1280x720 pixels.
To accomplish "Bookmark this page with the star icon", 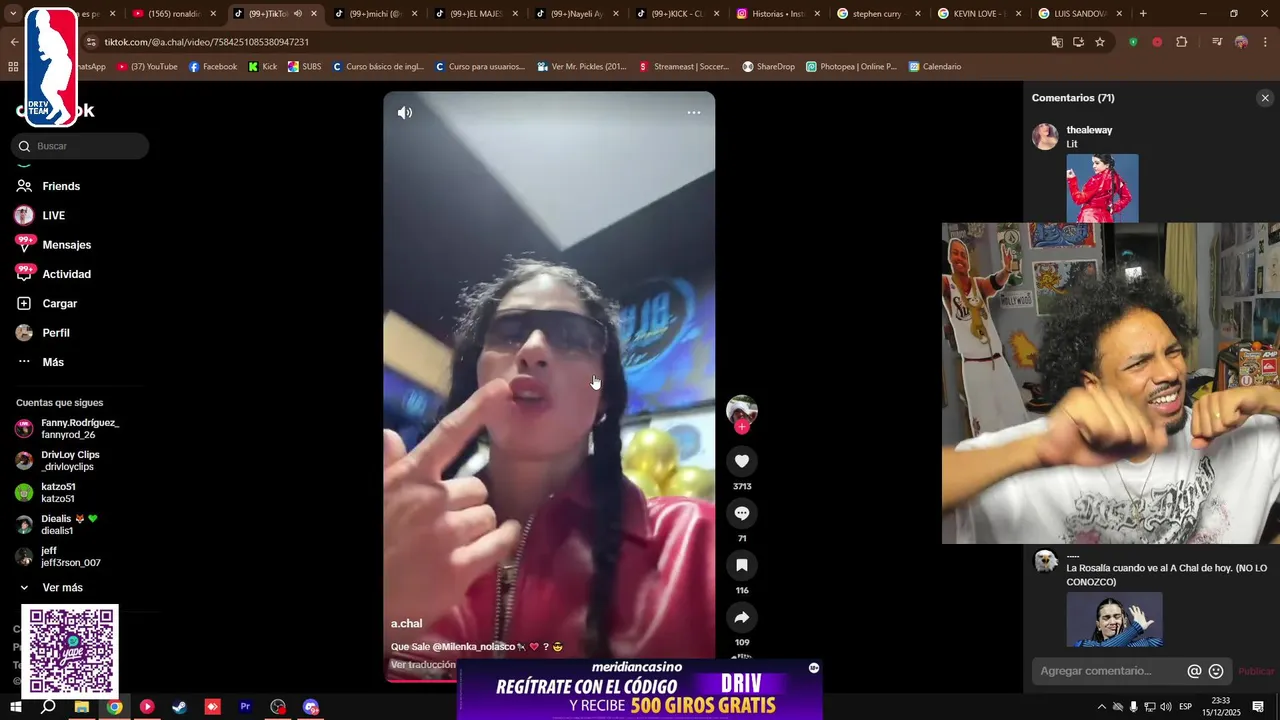I will pos(1100,42).
